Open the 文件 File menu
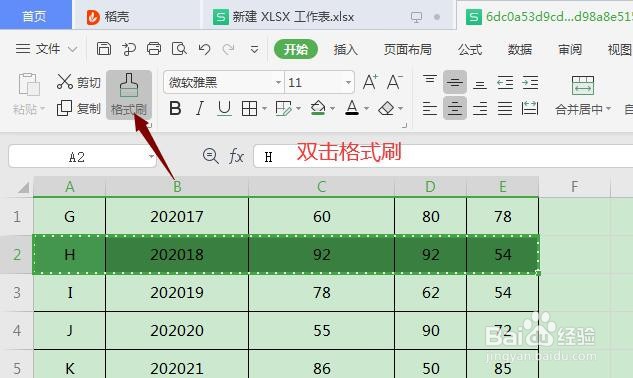This screenshot has height=378, width=633. [46, 49]
